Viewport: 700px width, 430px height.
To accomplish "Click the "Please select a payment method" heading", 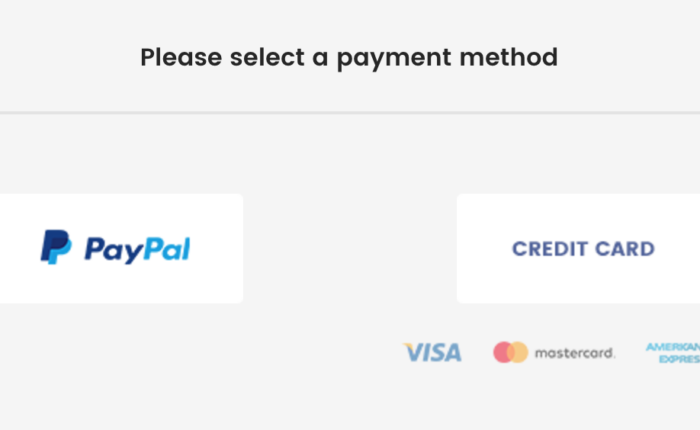I will coord(349,57).
